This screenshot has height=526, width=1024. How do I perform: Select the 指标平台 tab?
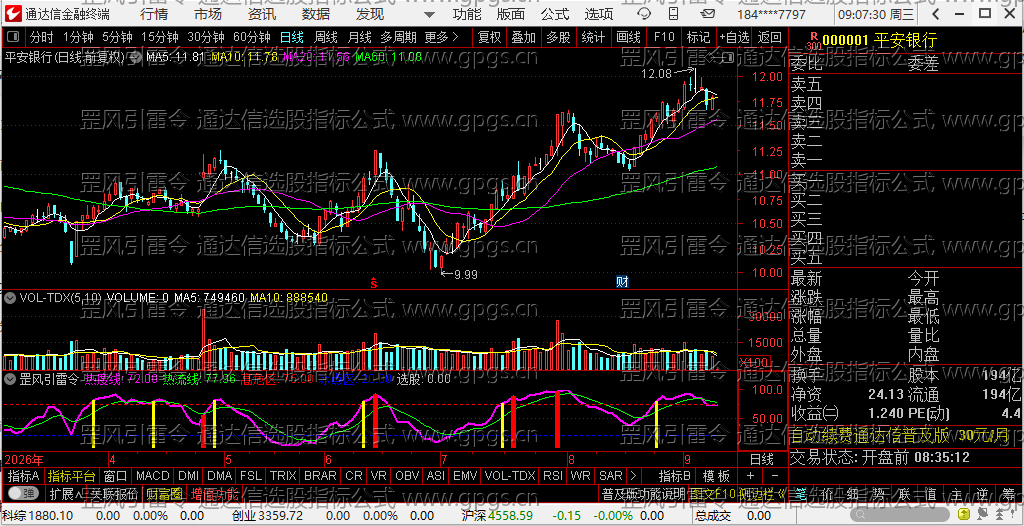pos(72,475)
